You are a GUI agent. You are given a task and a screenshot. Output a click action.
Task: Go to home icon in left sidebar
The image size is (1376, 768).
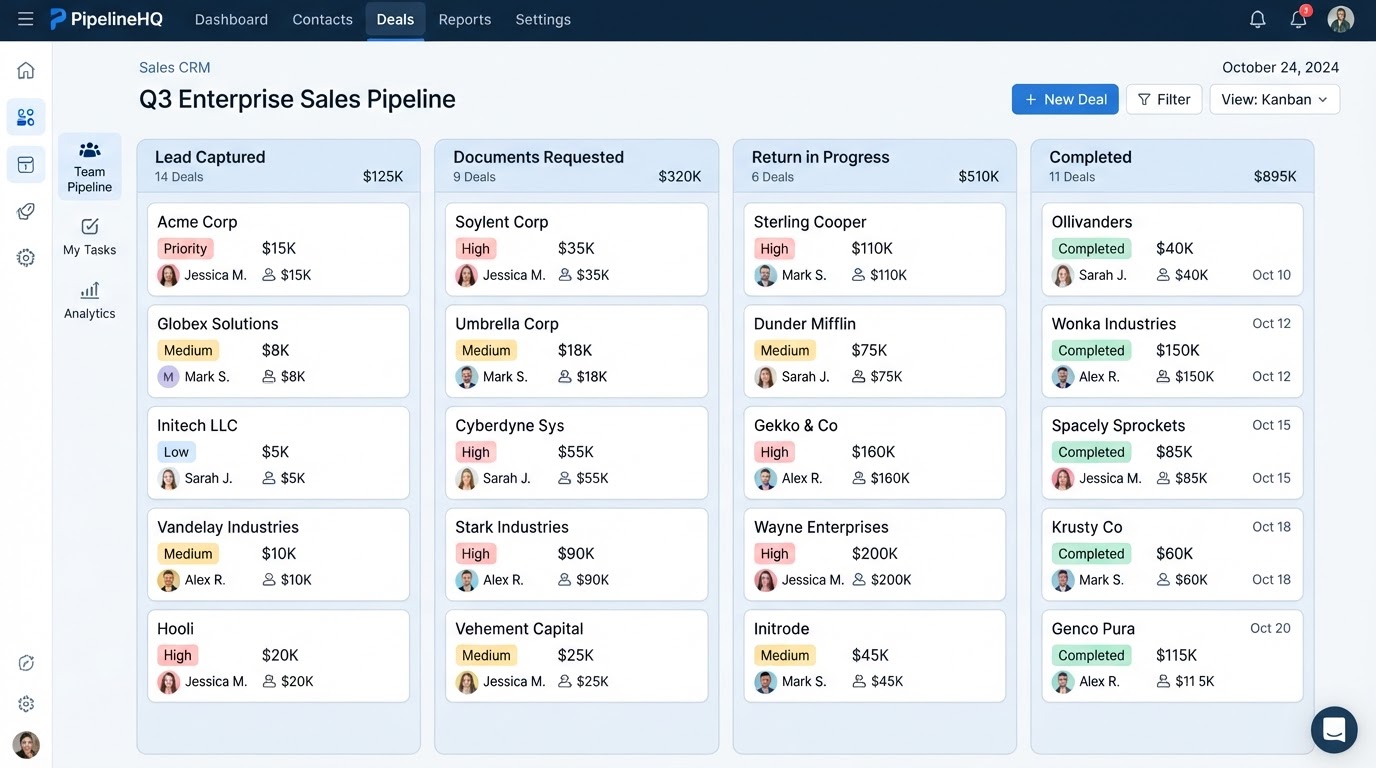click(x=26, y=70)
